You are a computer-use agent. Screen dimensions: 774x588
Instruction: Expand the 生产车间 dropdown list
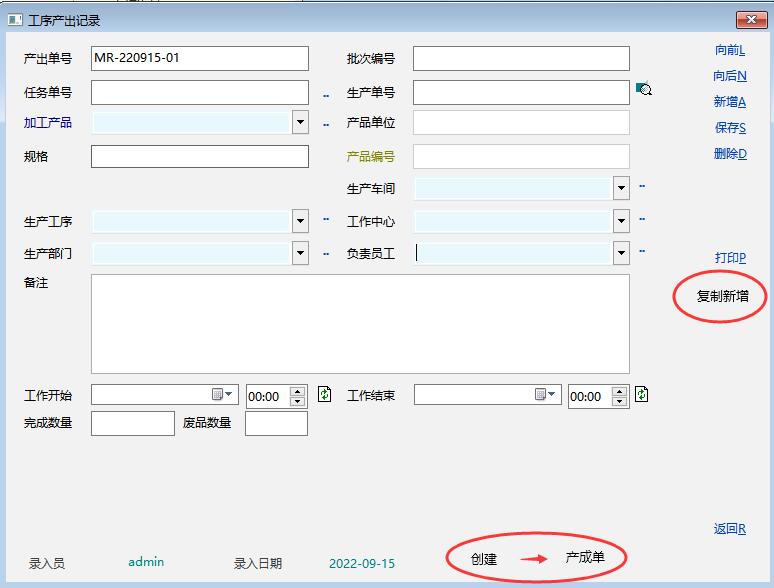[621, 188]
